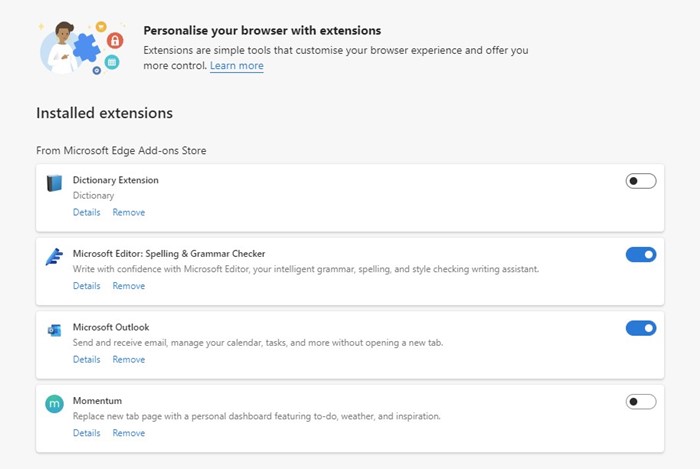Open Details for Momentum

86,433
